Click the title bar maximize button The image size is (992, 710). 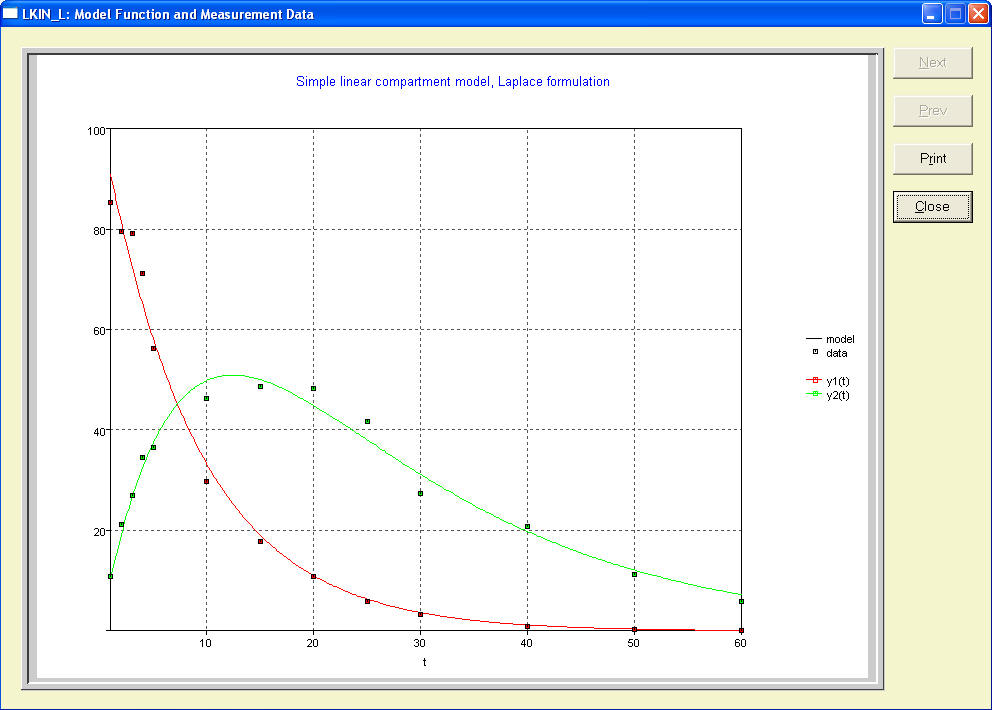tap(954, 14)
